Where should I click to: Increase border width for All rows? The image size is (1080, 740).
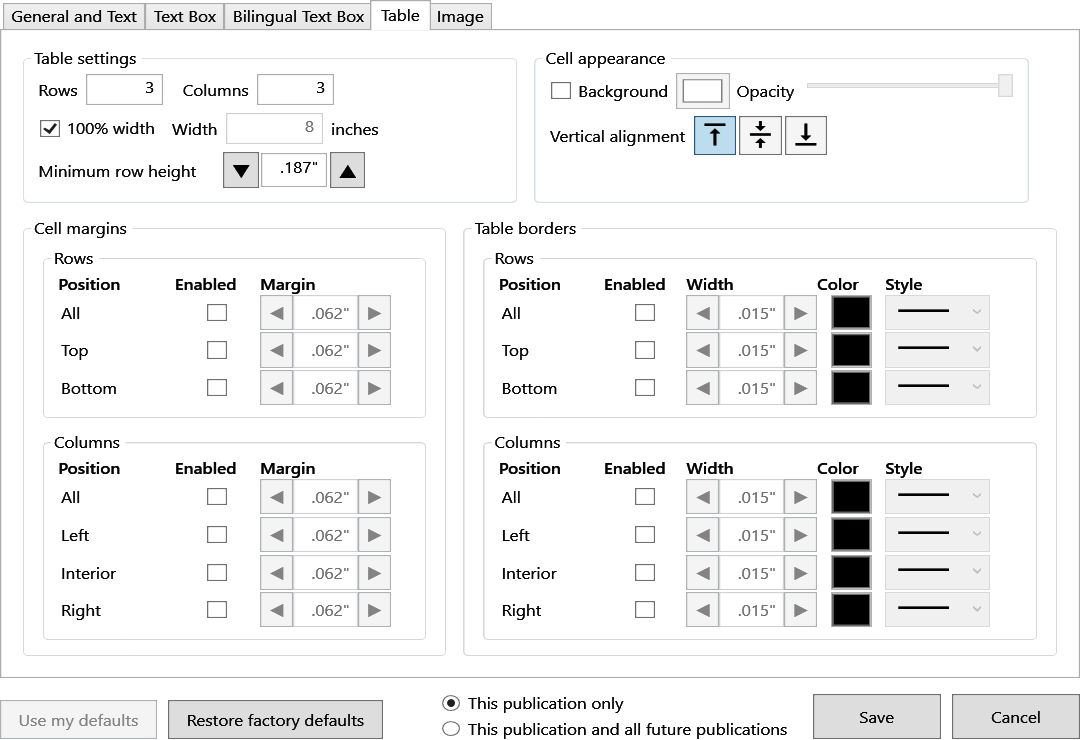800,314
